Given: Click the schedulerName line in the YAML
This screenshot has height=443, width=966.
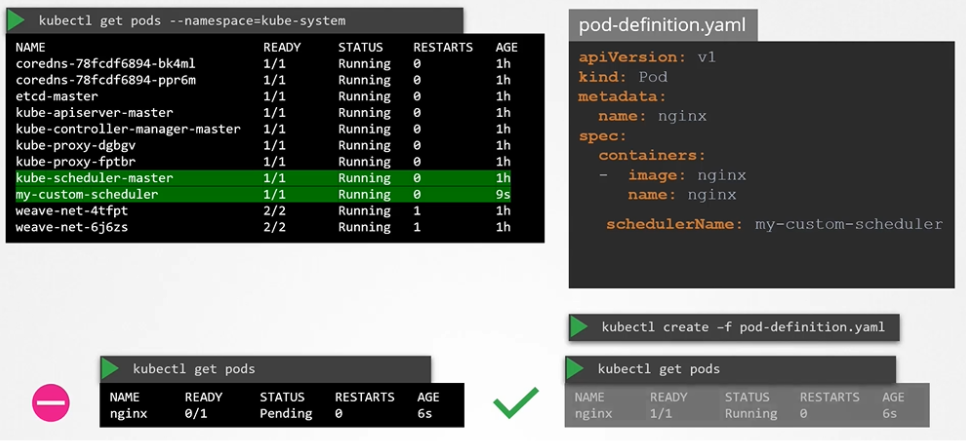Looking at the screenshot, I should tap(773, 224).
